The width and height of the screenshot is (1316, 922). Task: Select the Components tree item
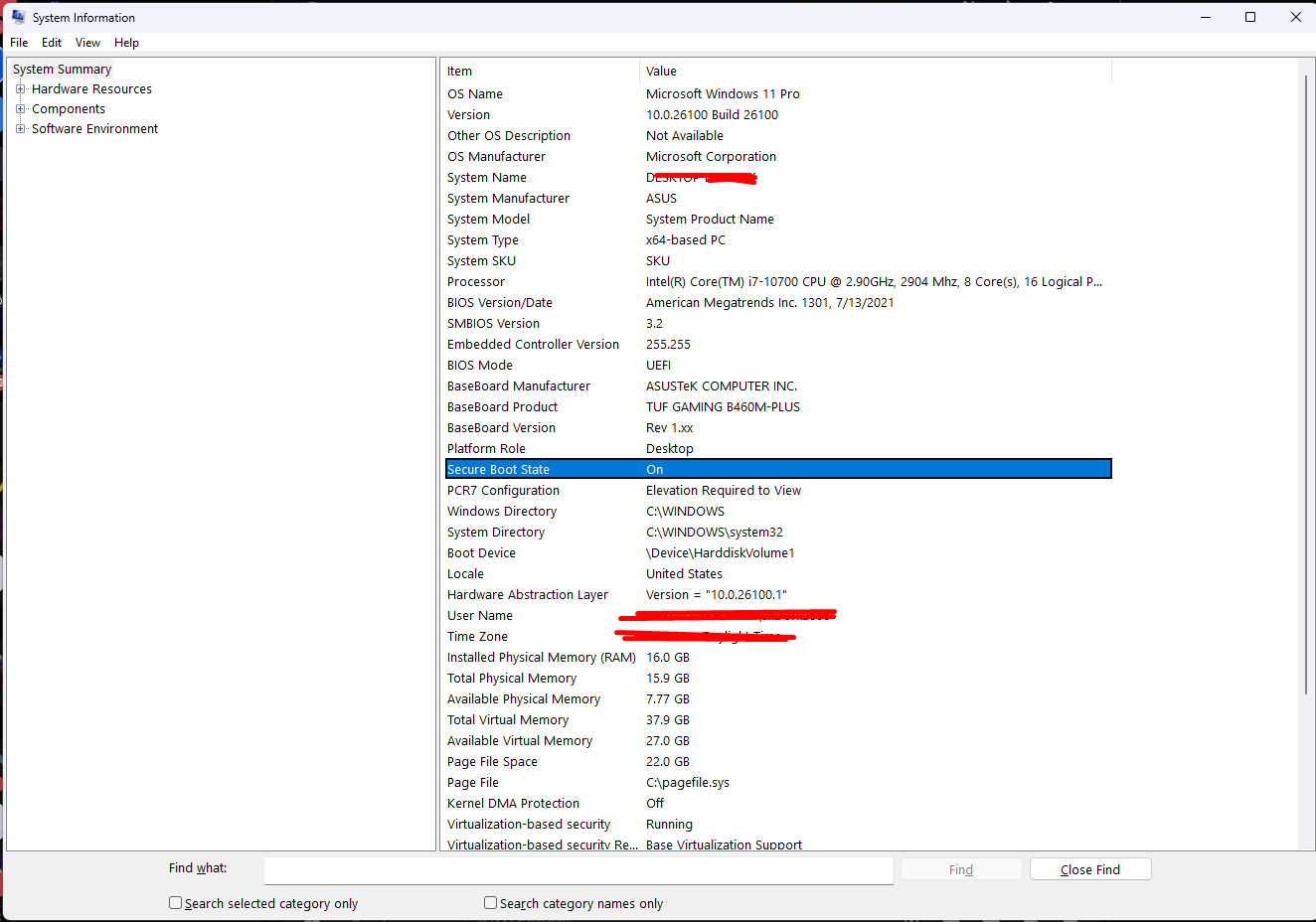point(69,108)
